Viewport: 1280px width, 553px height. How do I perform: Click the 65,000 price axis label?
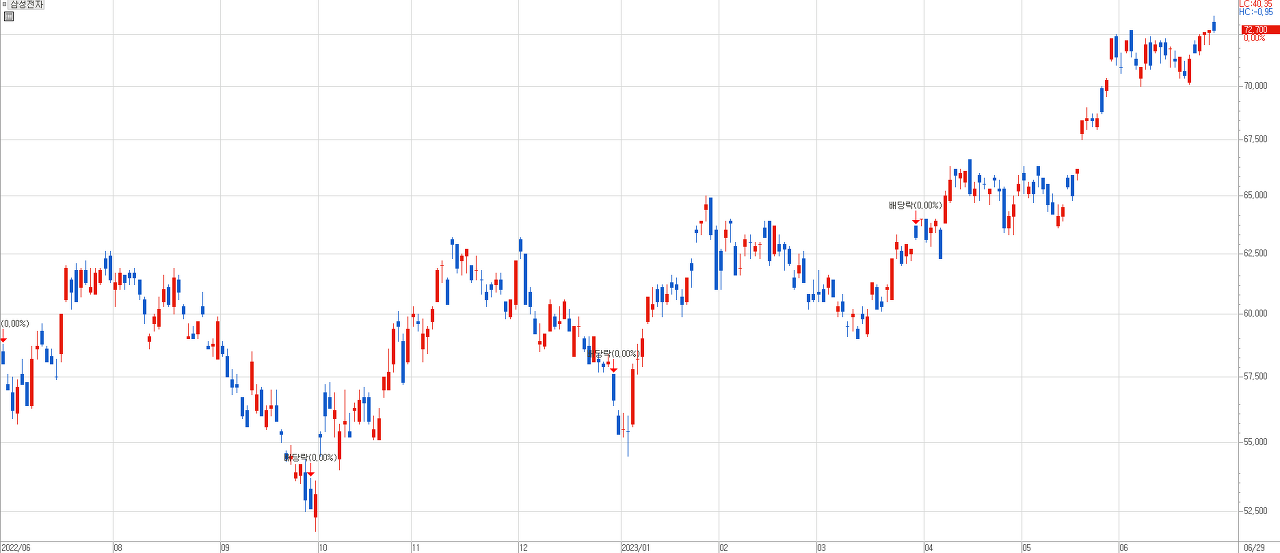coord(1256,195)
